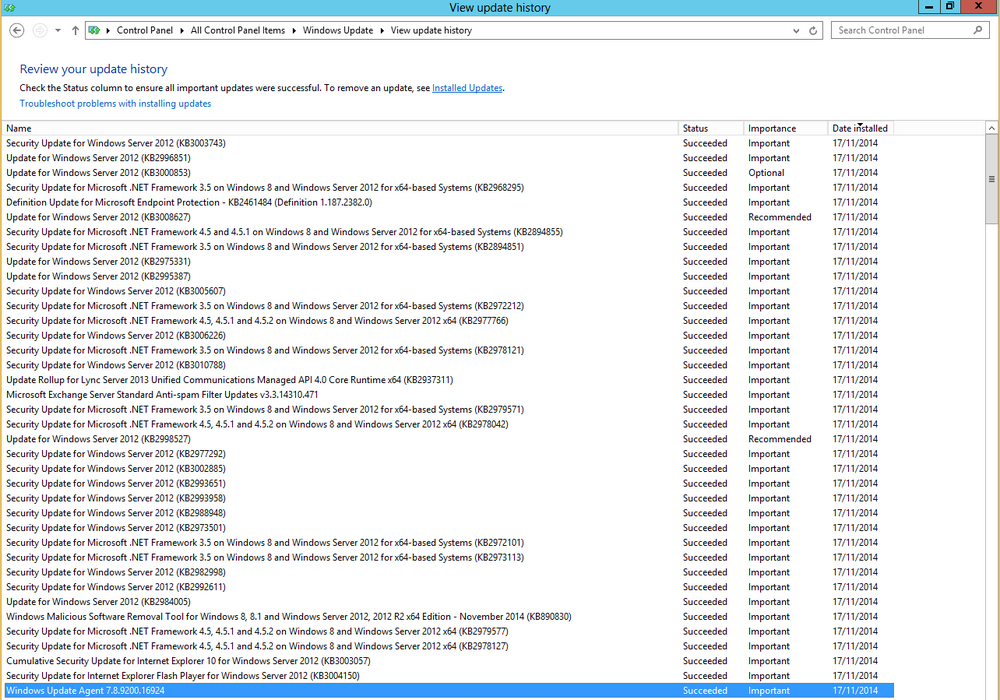The height and width of the screenshot is (700, 1000).
Task: Sort by the Importance column header
Action: [786, 128]
